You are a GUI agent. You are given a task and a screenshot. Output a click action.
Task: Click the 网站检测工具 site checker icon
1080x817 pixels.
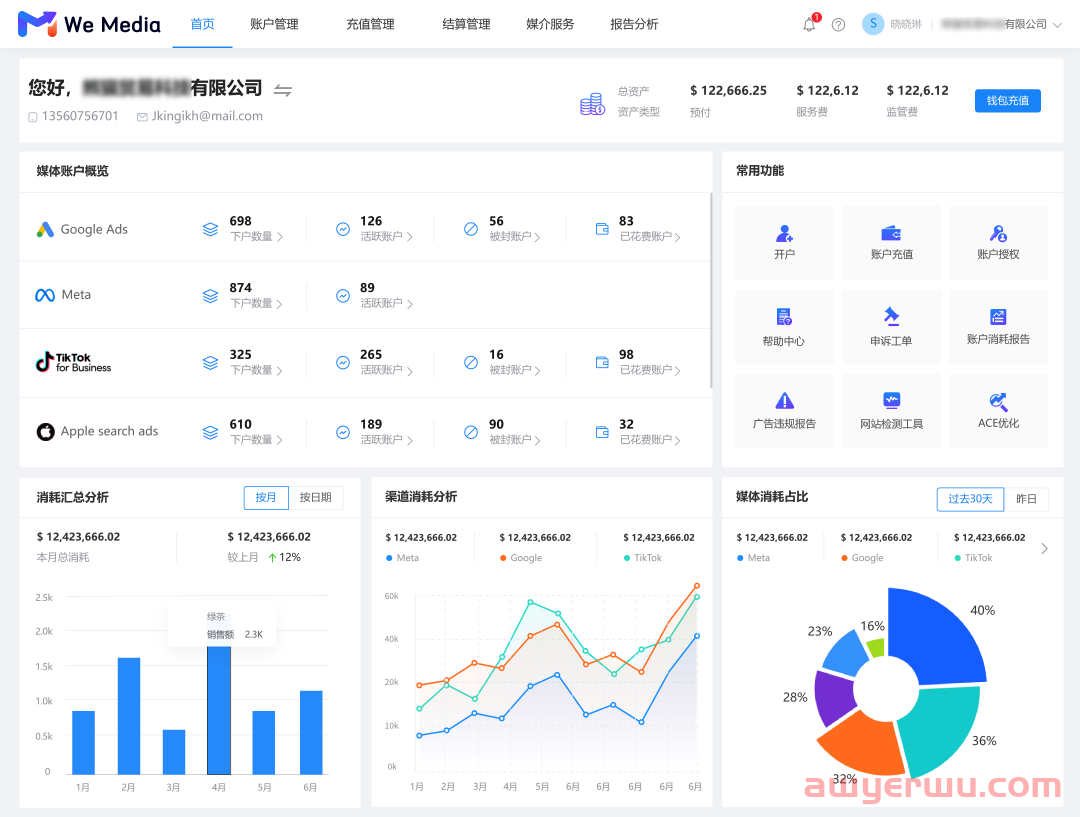[x=890, y=410]
